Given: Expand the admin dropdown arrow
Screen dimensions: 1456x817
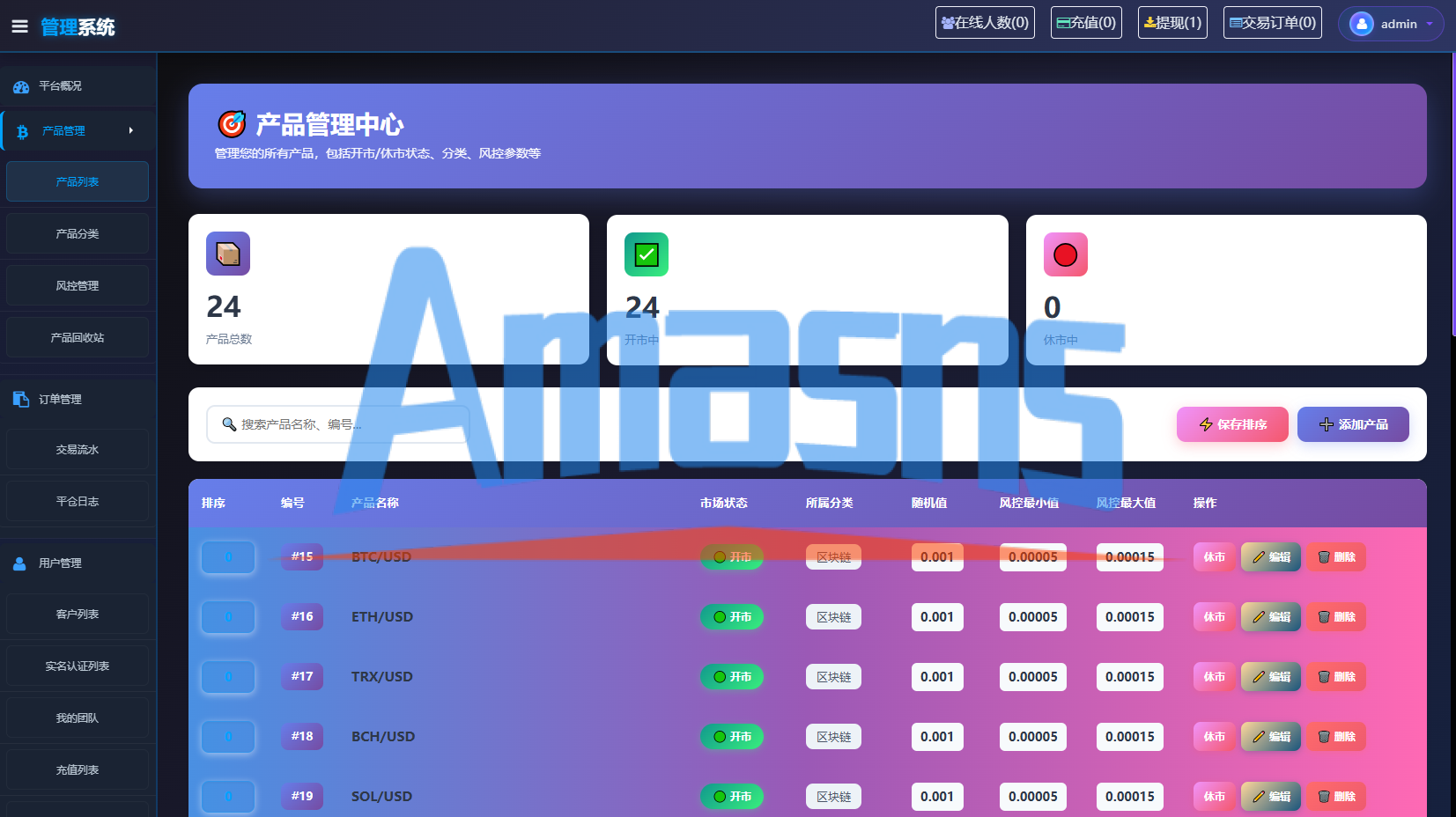Looking at the screenshot, I should (x=1430, y=25).
